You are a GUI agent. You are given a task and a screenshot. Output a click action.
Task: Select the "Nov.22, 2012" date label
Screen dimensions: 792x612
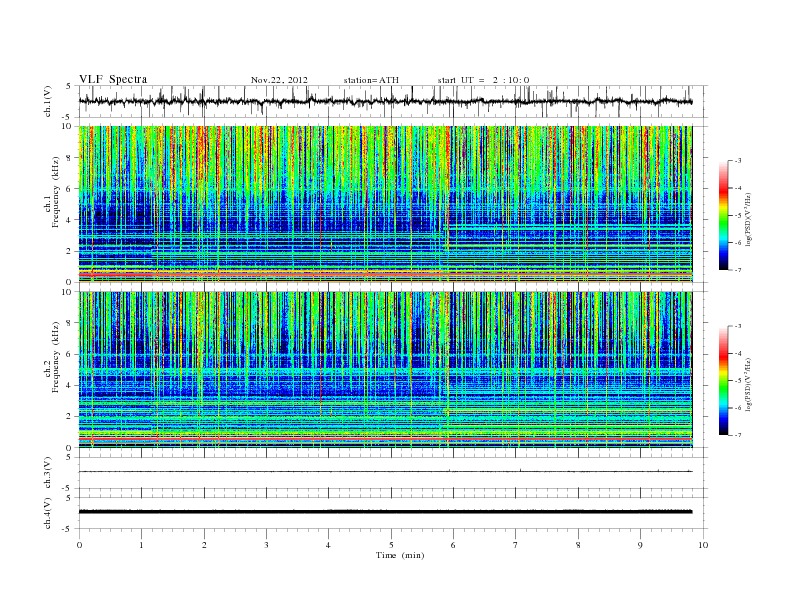(279, 80)
